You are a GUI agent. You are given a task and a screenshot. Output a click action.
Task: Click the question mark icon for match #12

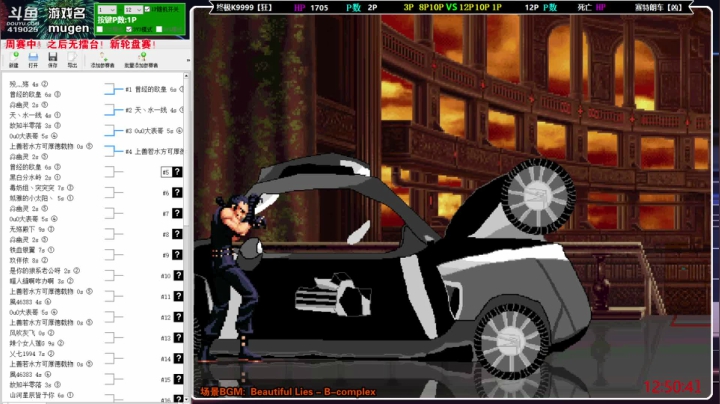(x=177, y=317)
